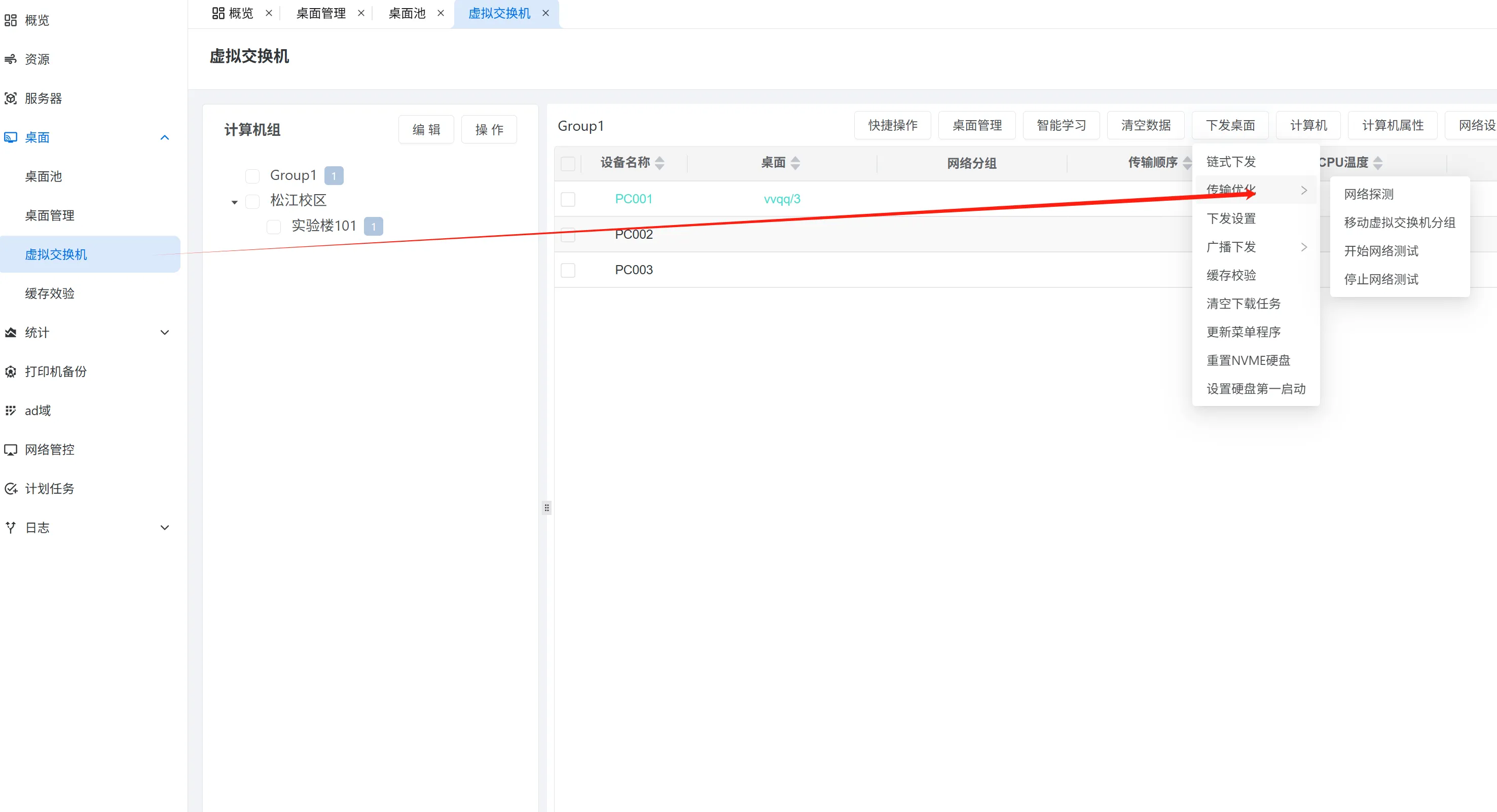
Task: Choose 开始网络测试 from the submenu
Action: pyautogui.click(x=1381, y=251)
